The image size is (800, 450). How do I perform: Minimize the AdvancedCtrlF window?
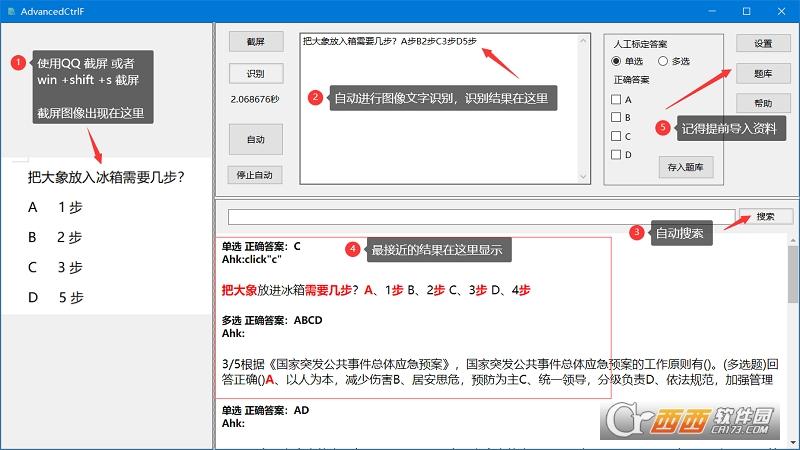pyautogui.click(x=712, y=11)
